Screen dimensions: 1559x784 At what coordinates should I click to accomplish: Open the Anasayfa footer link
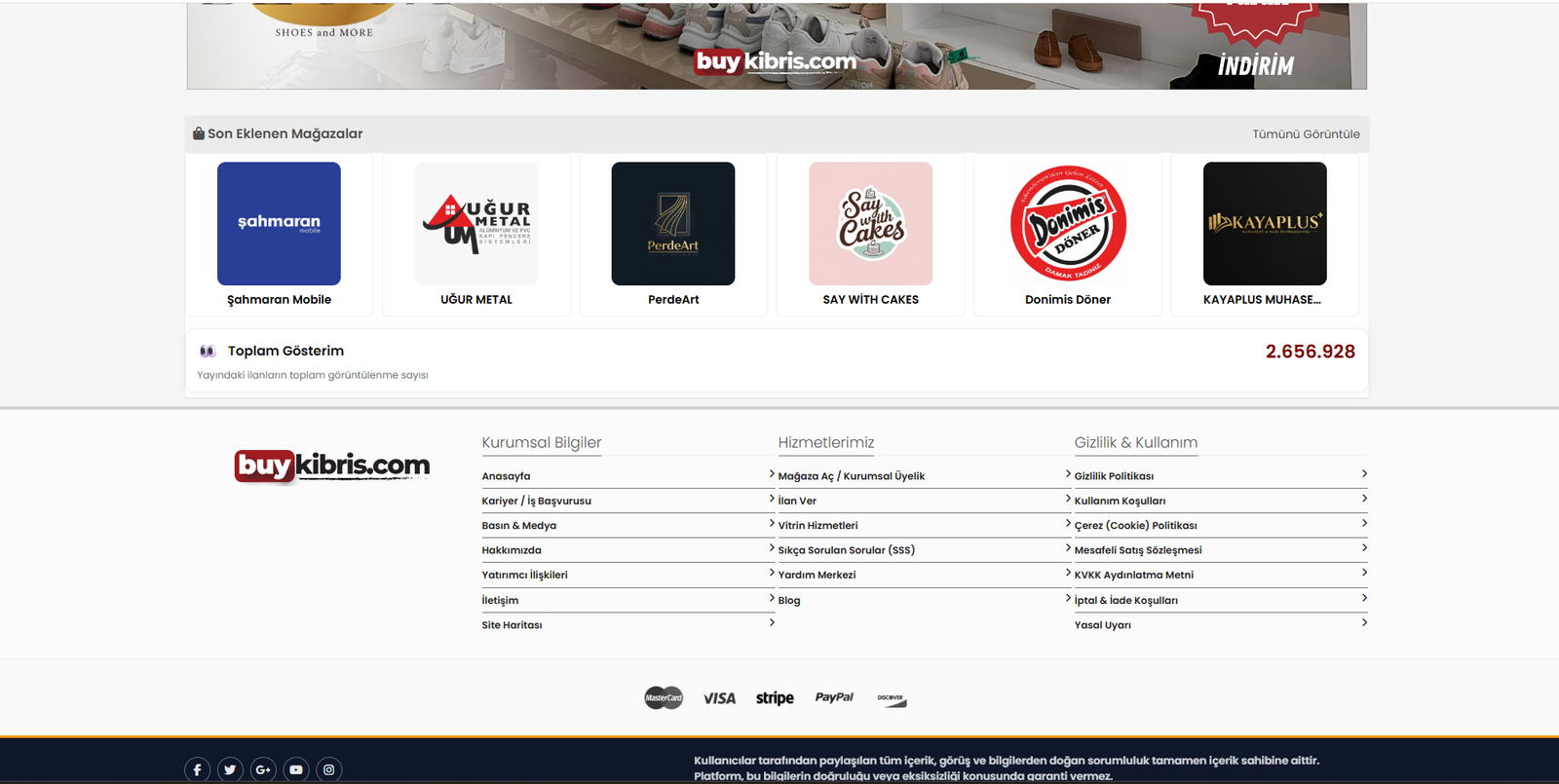tap(506, 476)
